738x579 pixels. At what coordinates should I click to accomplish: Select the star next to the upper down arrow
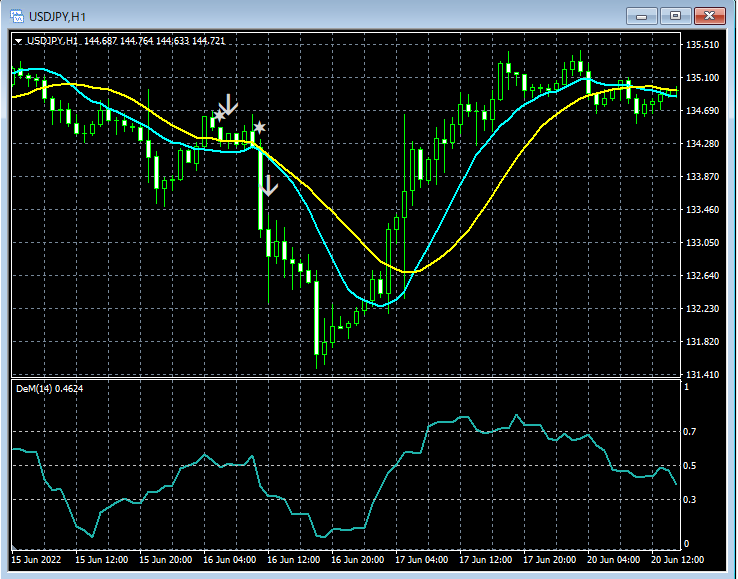[219, 115]
